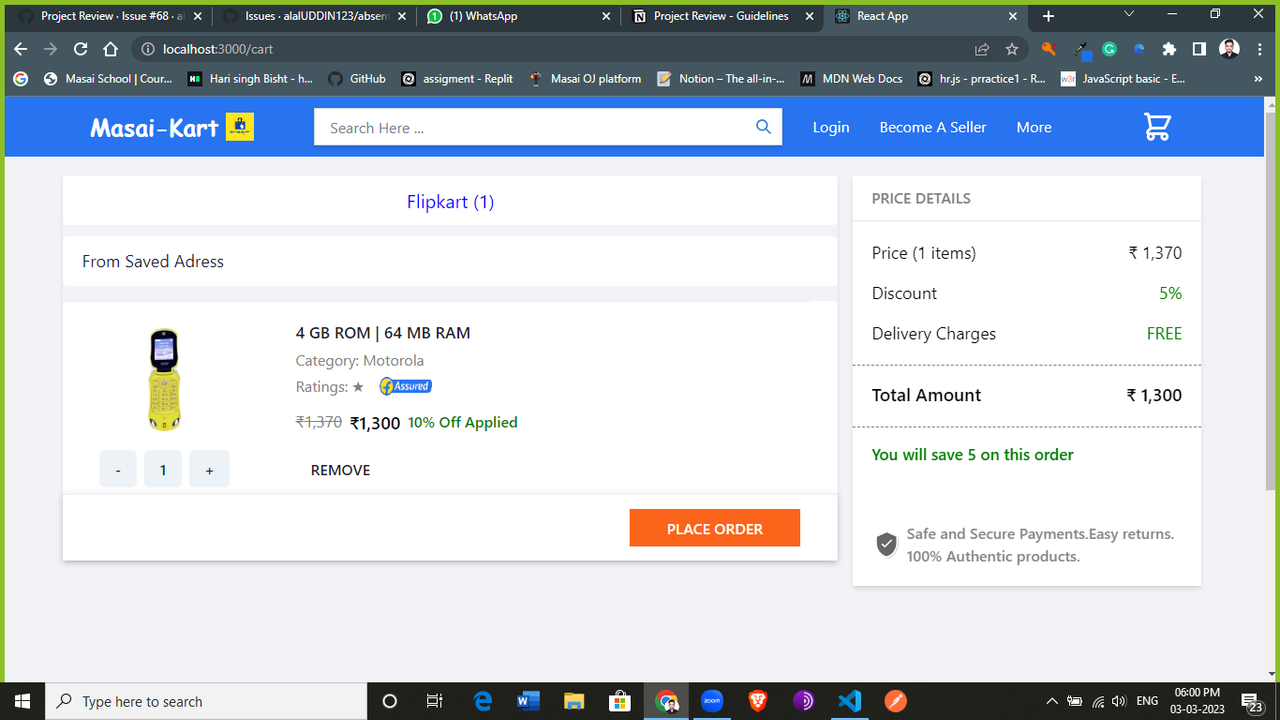Image resolution: width=1280 pixels, height=720 pixels.
Task: Open the Tor browser taskbar icon
Action: [x=804, y=701]
